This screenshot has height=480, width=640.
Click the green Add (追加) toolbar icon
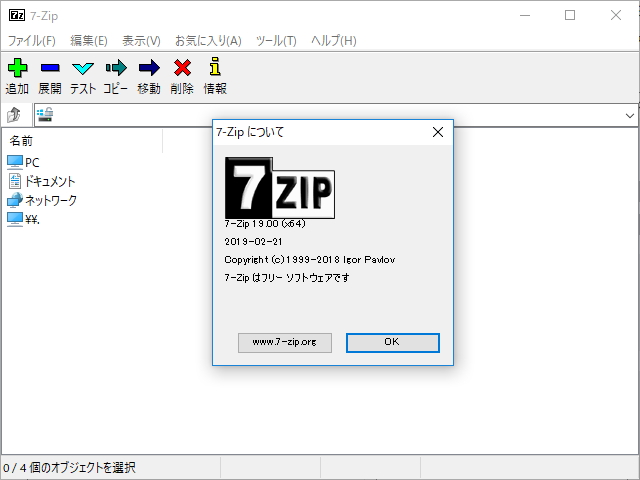18,67
